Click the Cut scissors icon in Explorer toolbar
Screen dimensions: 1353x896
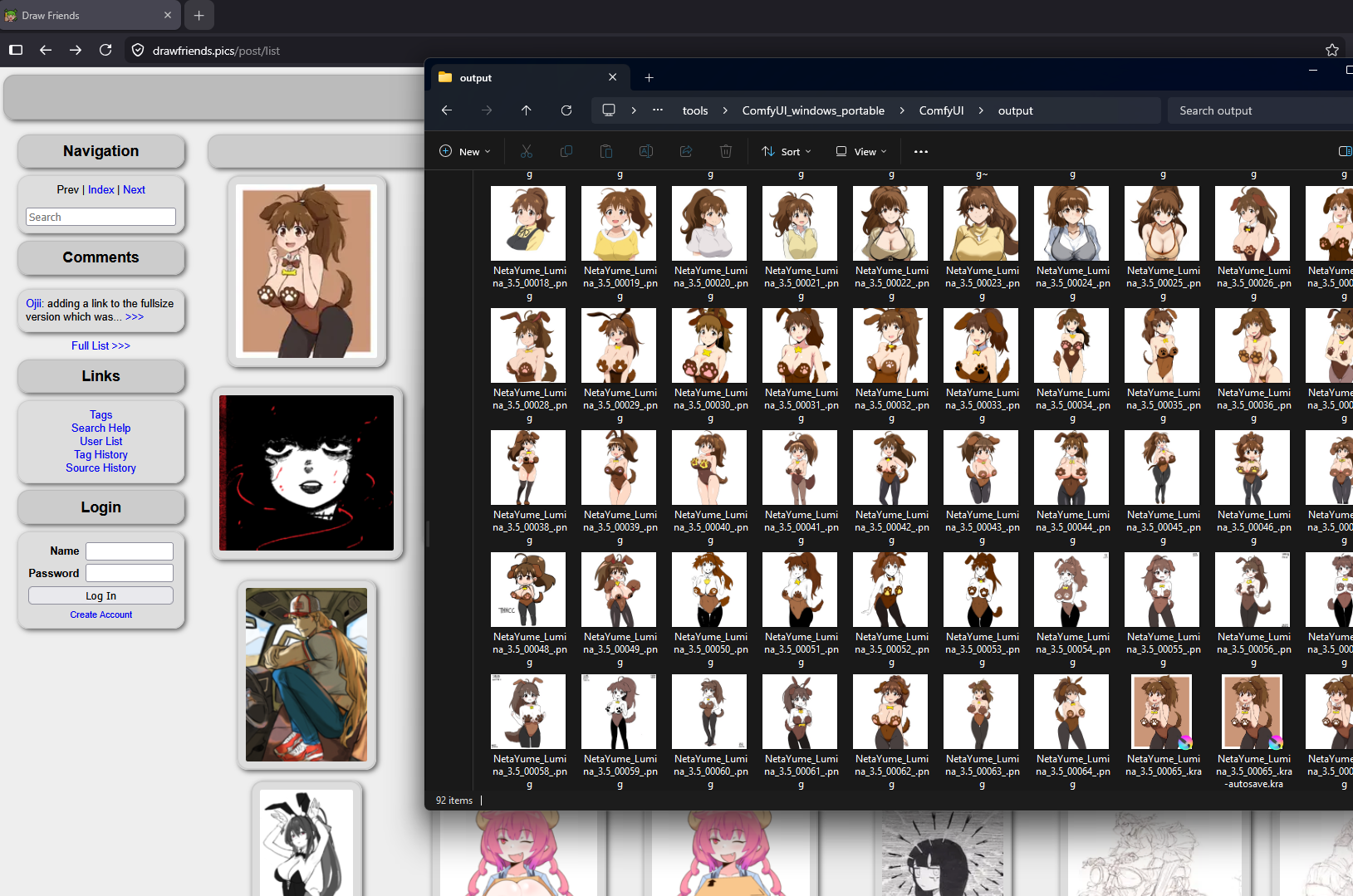click(527, 151)
